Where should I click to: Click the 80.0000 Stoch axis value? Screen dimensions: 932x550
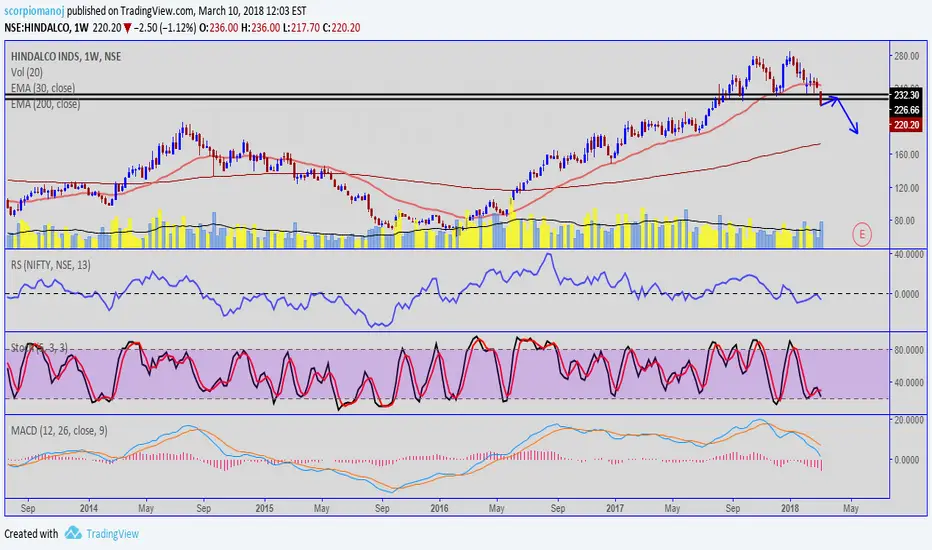pos(909,350)
